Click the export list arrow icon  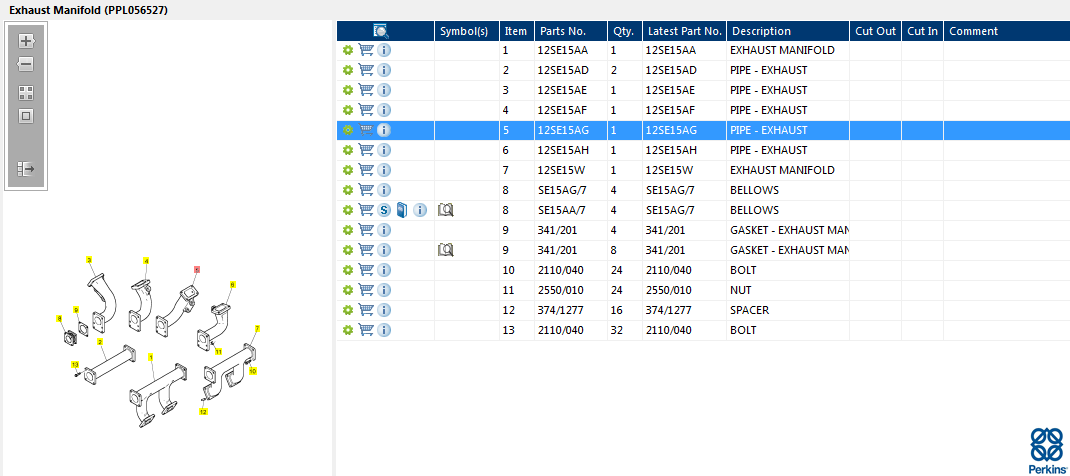click(26, 169)
